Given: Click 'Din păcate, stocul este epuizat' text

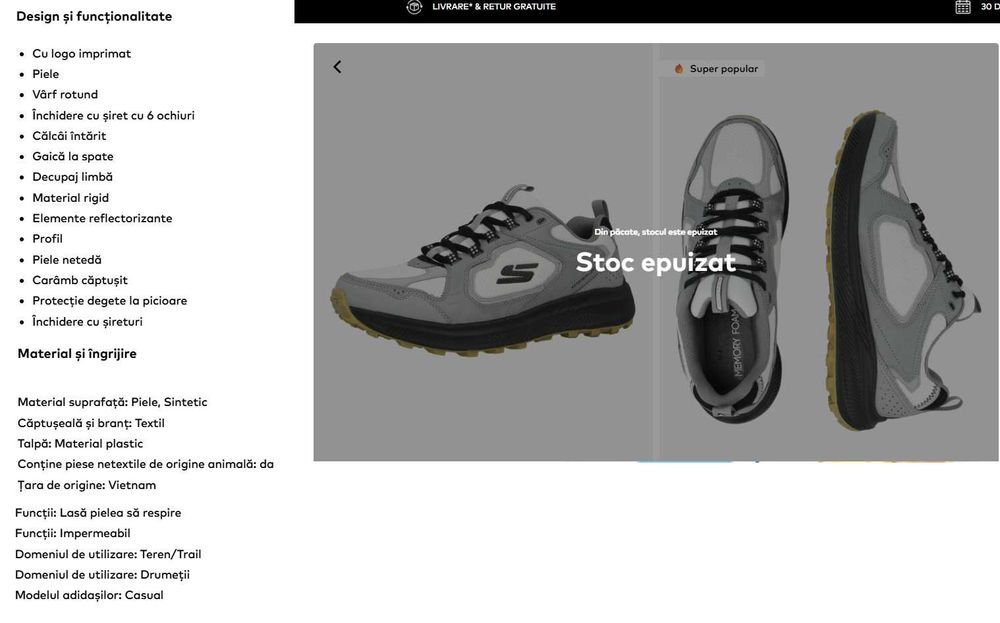Looking at the screenshot, I should [x=656, y=232].
